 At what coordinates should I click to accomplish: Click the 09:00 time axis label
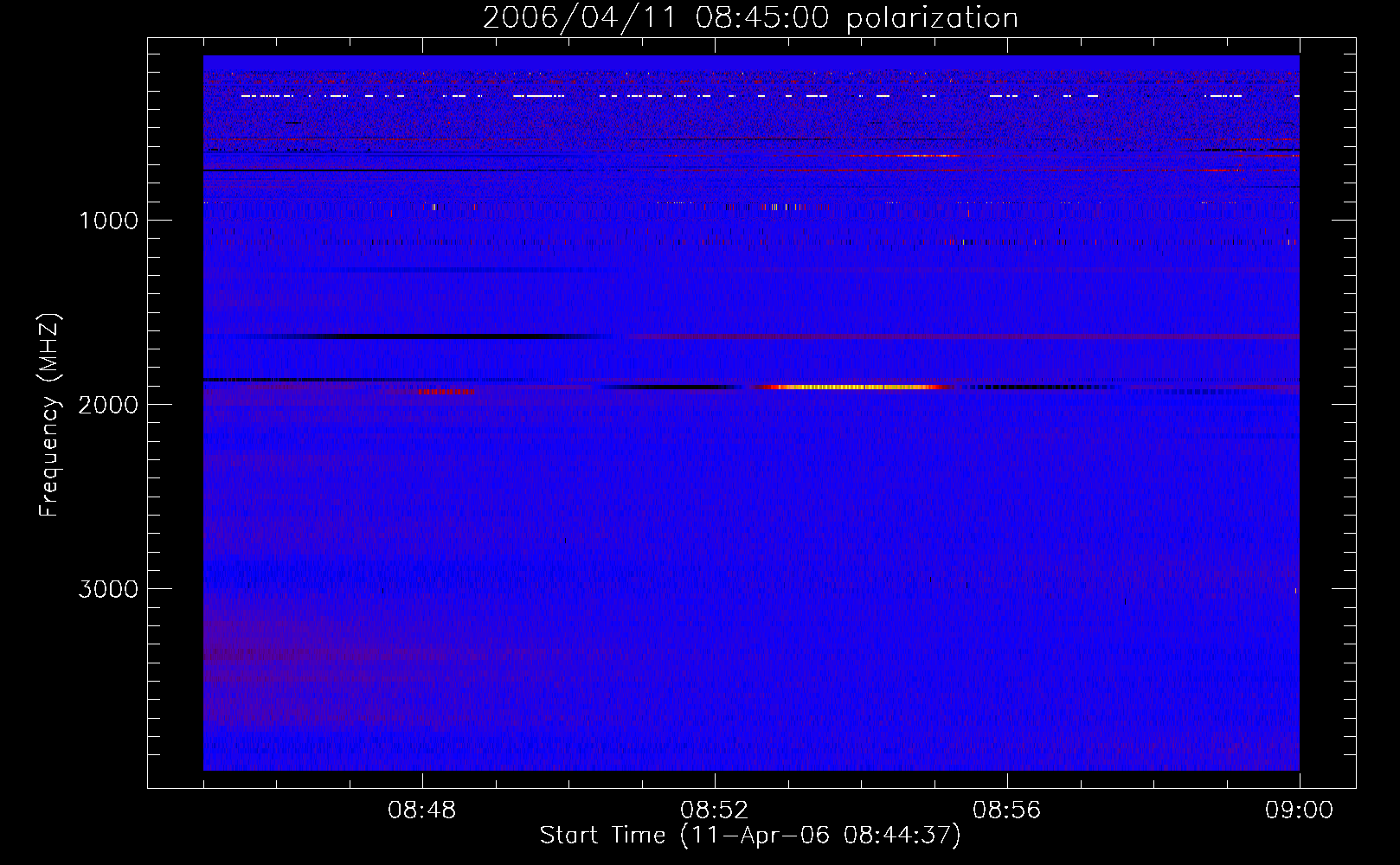[1299, 811]
